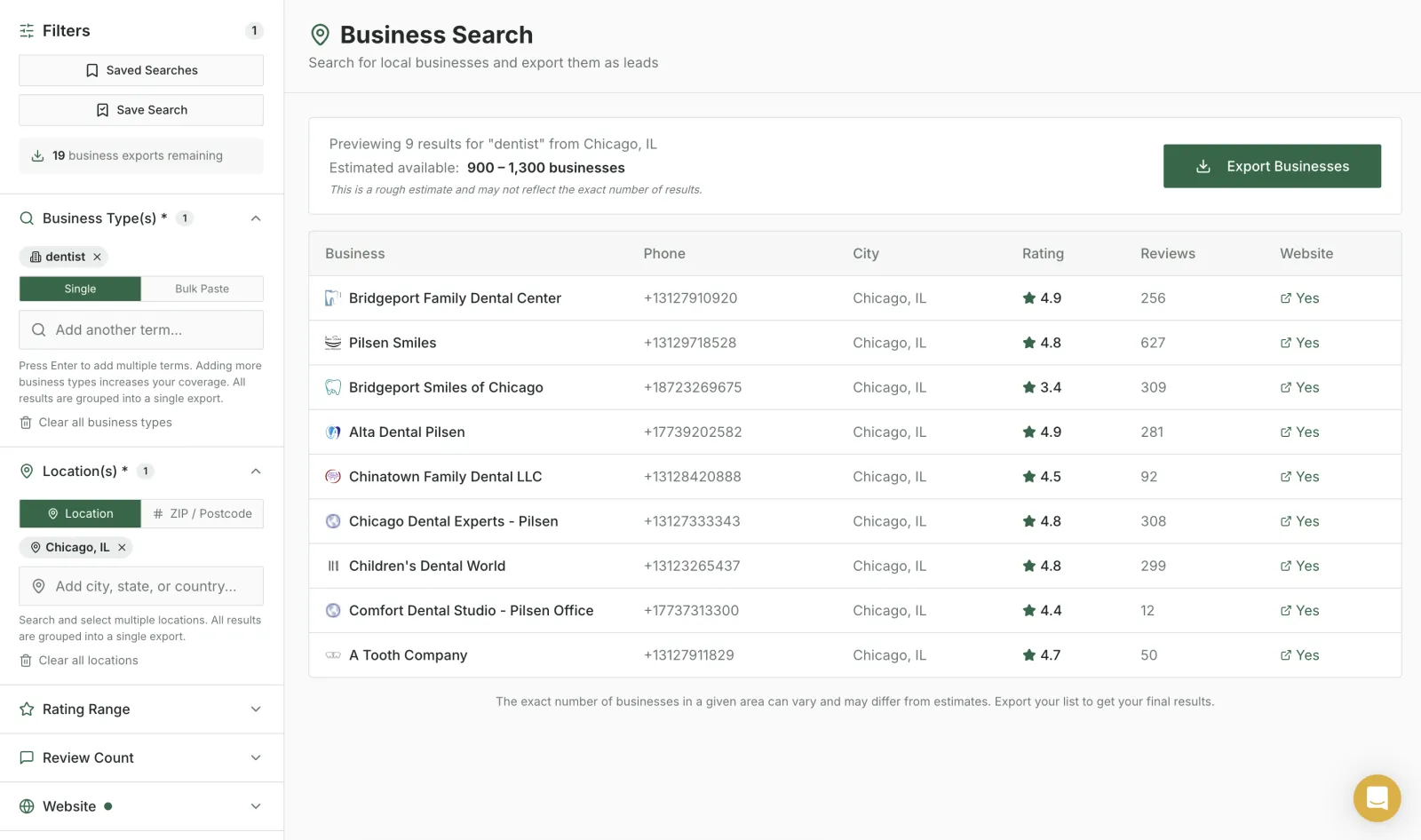The image size is (1421, 840).
Task: Open the A Tooth Company website link
Action: click(x=1299, y=655)
